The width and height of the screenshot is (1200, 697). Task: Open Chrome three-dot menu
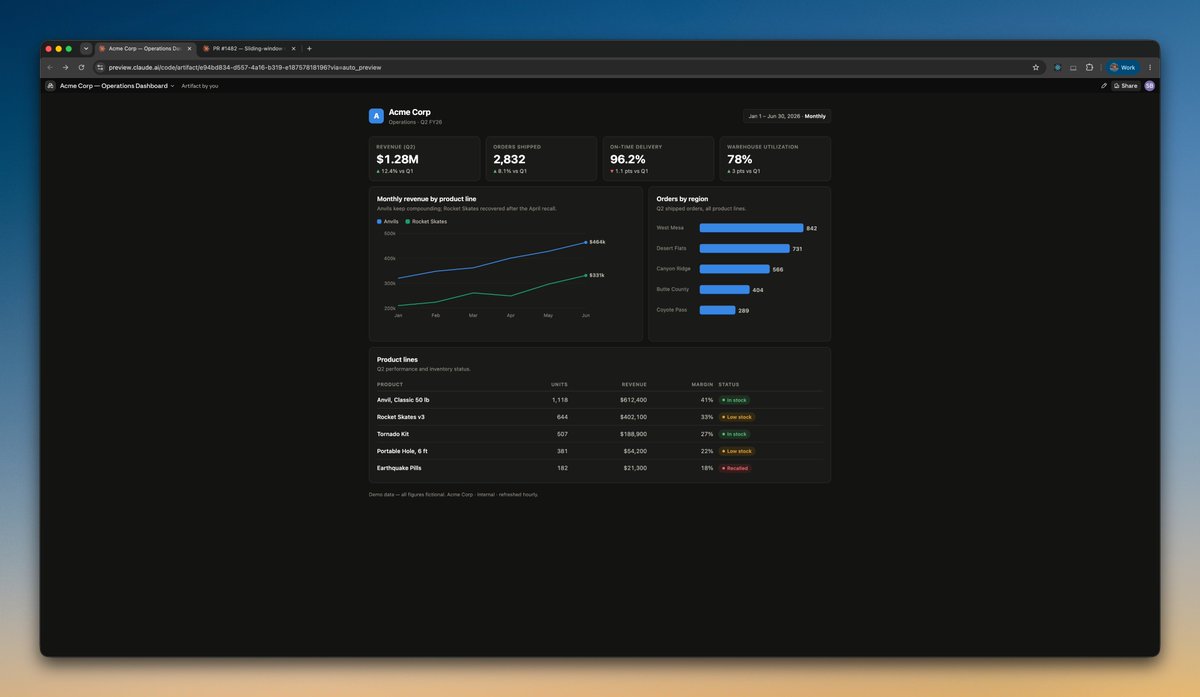[x=1150, y=67]
